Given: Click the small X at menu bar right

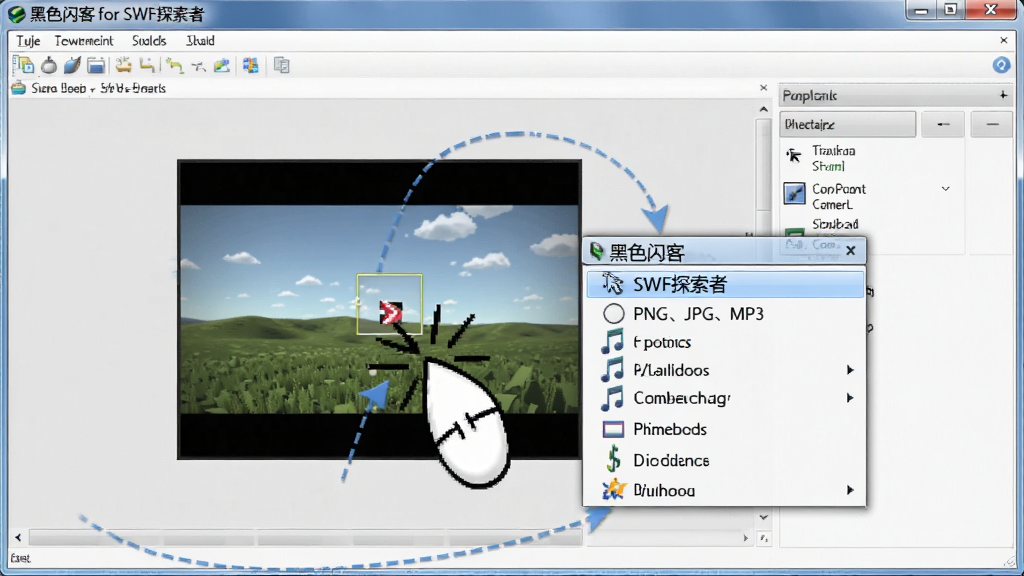Looking at the screenshot, I should (x=1004, y=40).
